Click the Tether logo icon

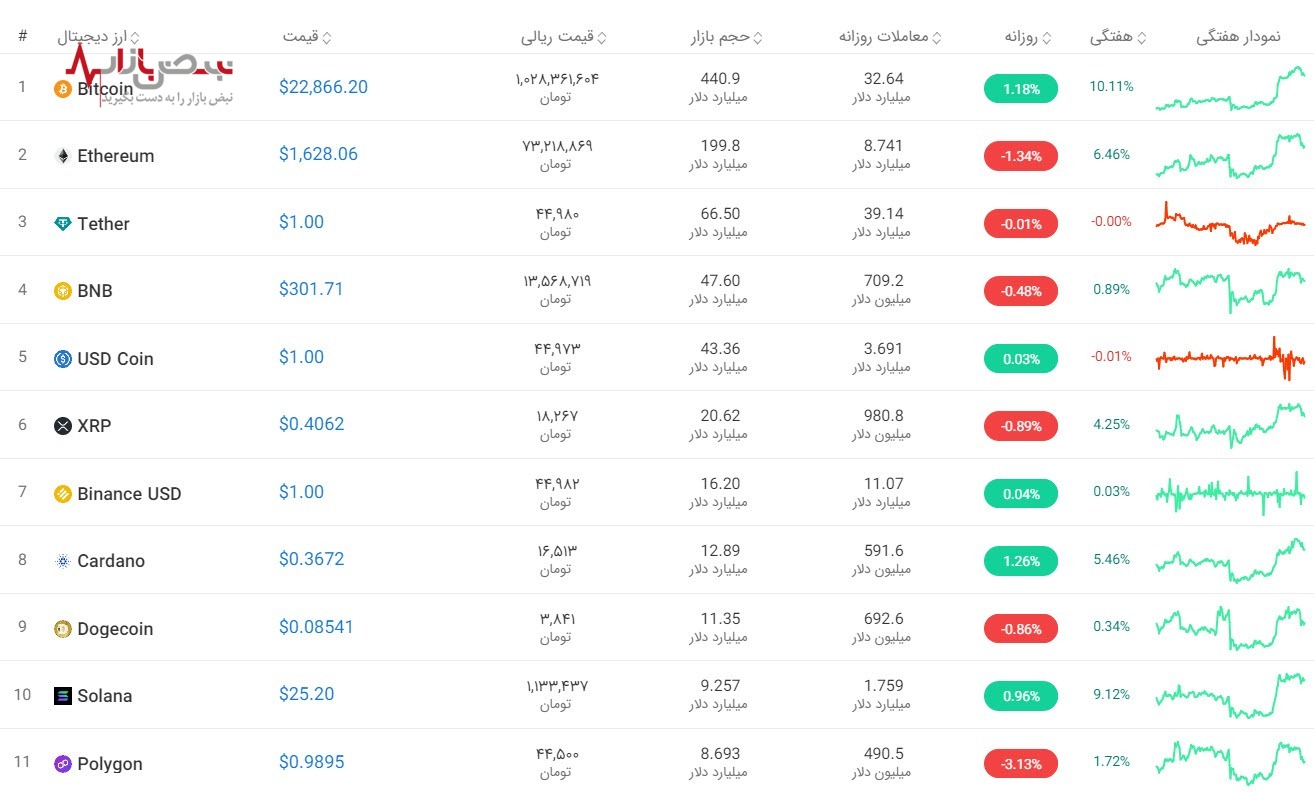pyautogui.click(x=62, y=224)
